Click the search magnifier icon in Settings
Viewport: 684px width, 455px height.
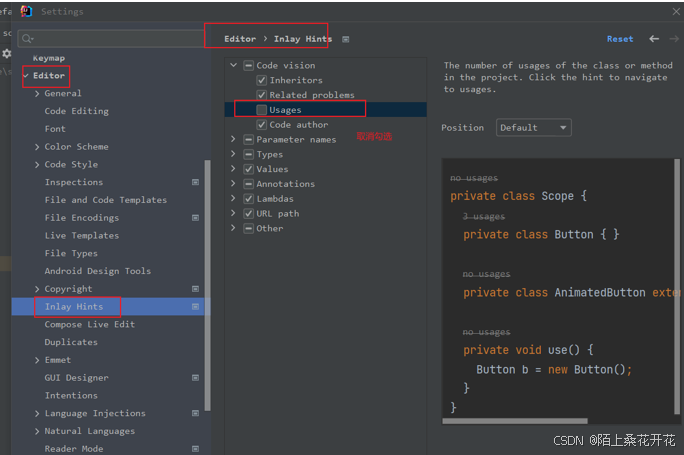(27, 39)
